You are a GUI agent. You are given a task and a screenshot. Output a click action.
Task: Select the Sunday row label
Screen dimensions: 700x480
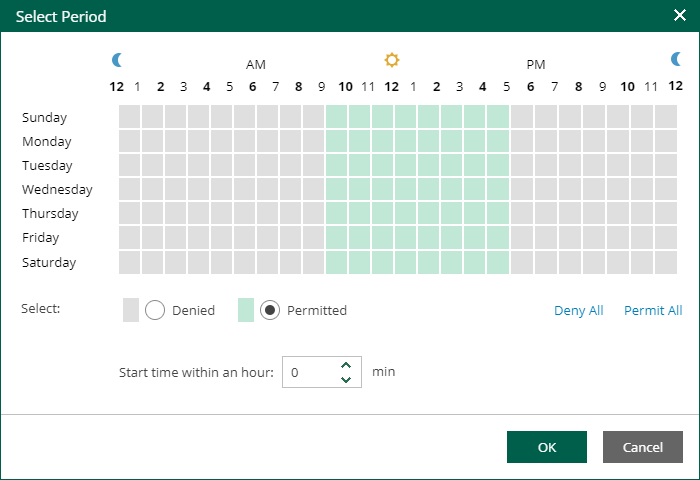(44, 117)
